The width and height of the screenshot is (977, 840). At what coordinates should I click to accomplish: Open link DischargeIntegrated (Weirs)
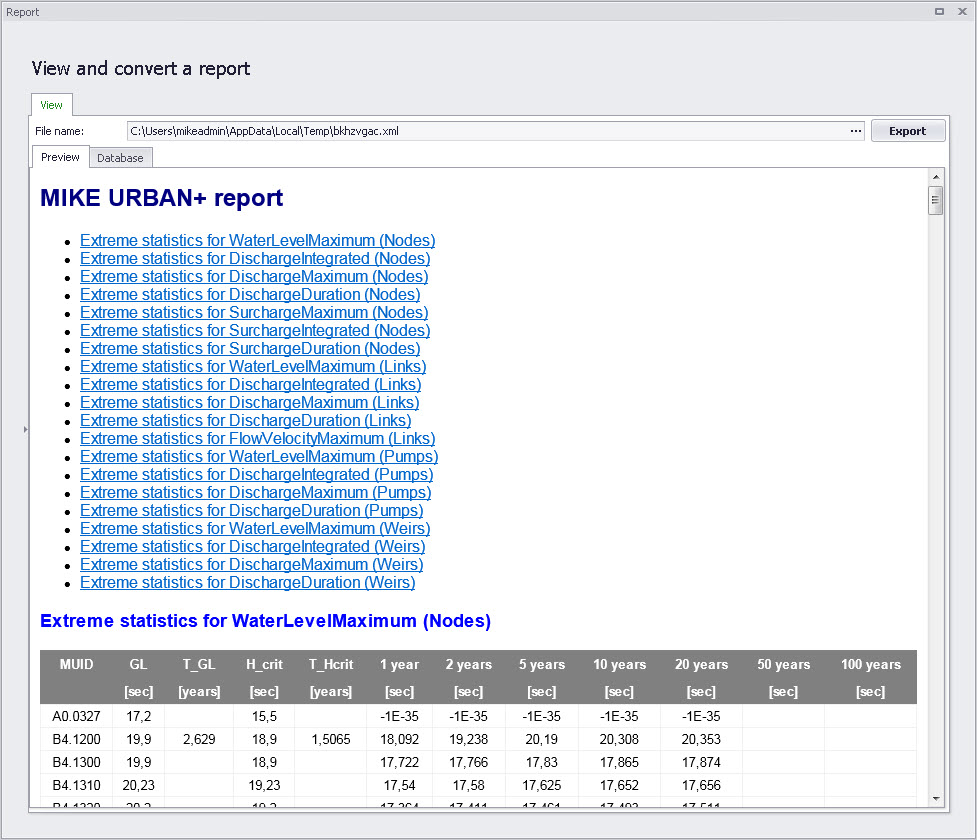coord(252,547)
